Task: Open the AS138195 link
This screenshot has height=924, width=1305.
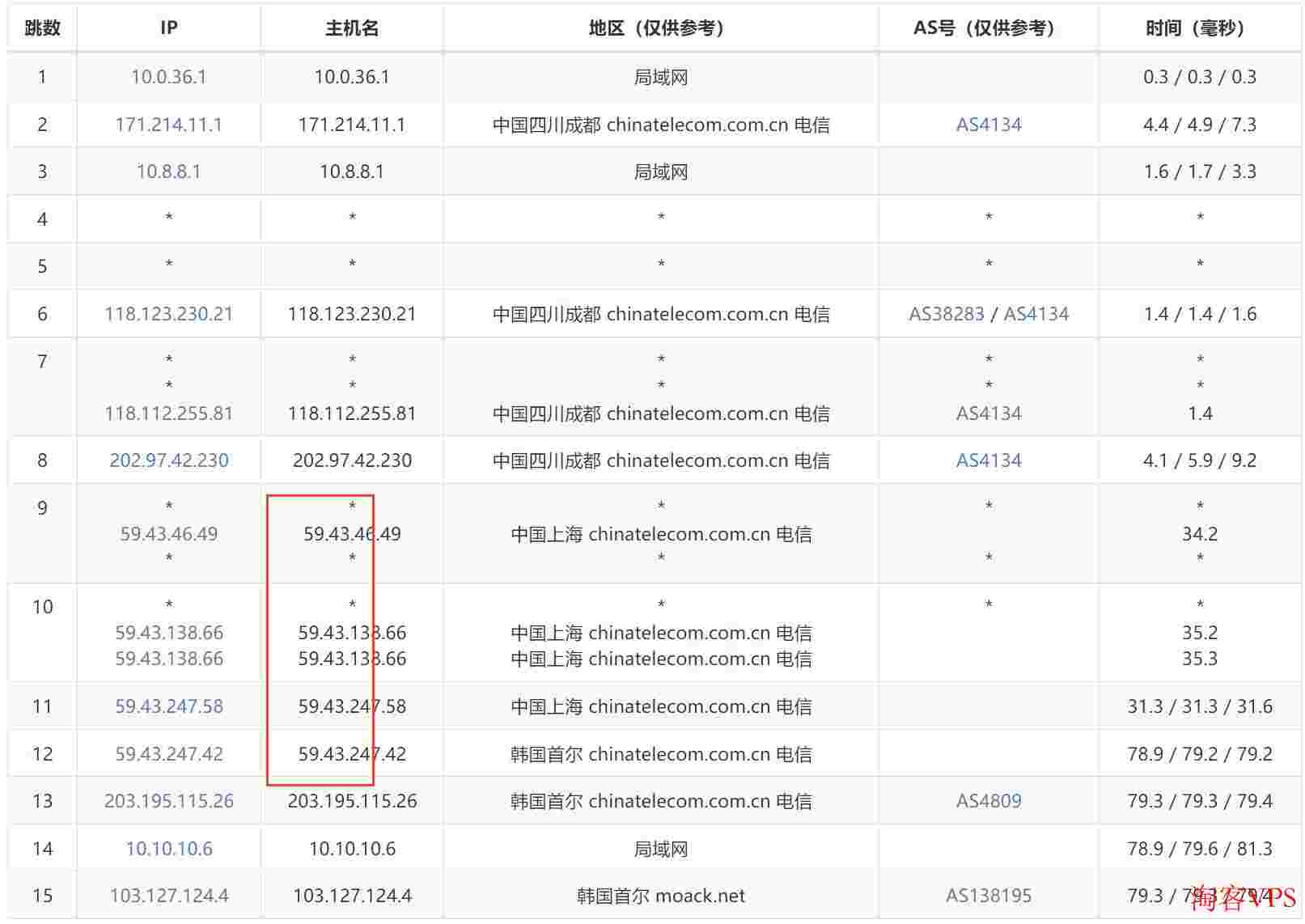Action: coord(989,896)
